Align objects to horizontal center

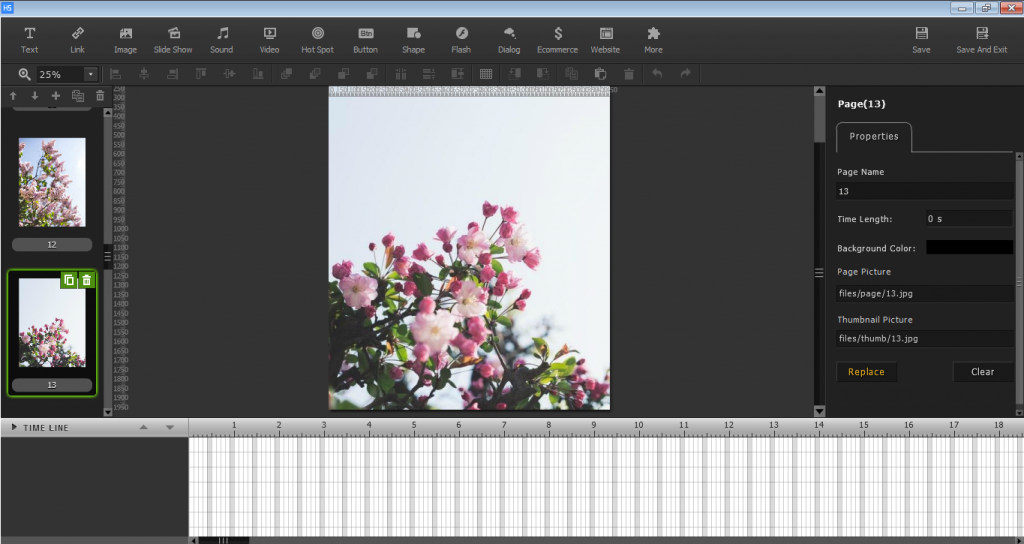(x=144, y=74)
